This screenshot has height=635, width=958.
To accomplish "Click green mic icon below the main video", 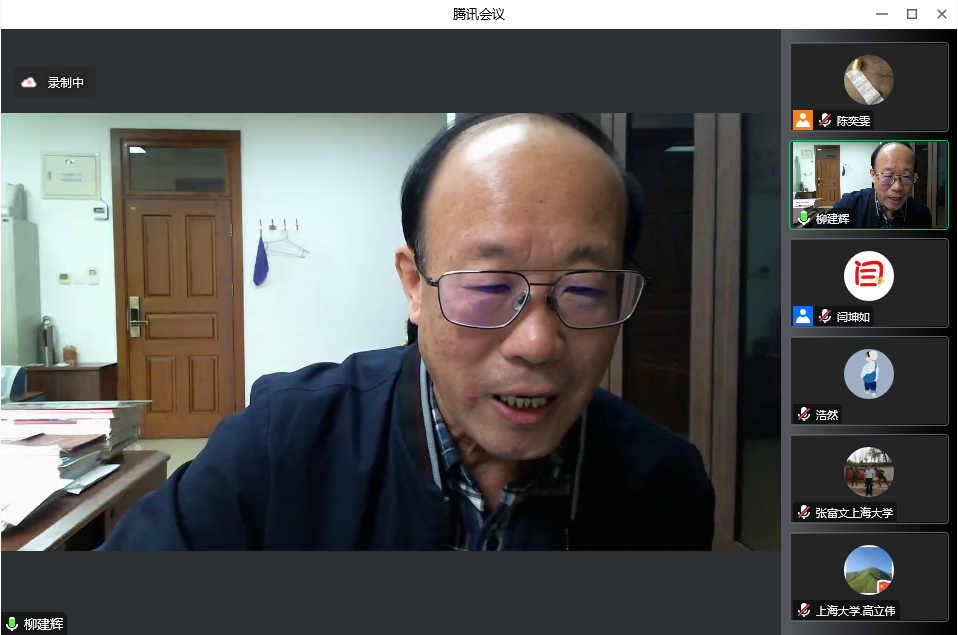I will (x=12, y=624).
